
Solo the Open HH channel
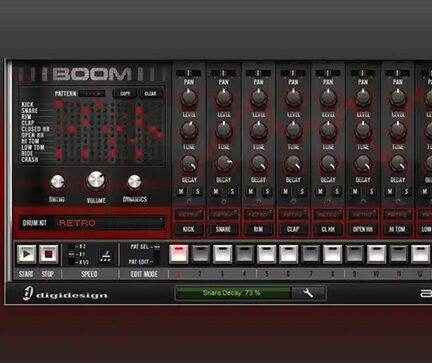pyautogui.click(x=372, y=192)
